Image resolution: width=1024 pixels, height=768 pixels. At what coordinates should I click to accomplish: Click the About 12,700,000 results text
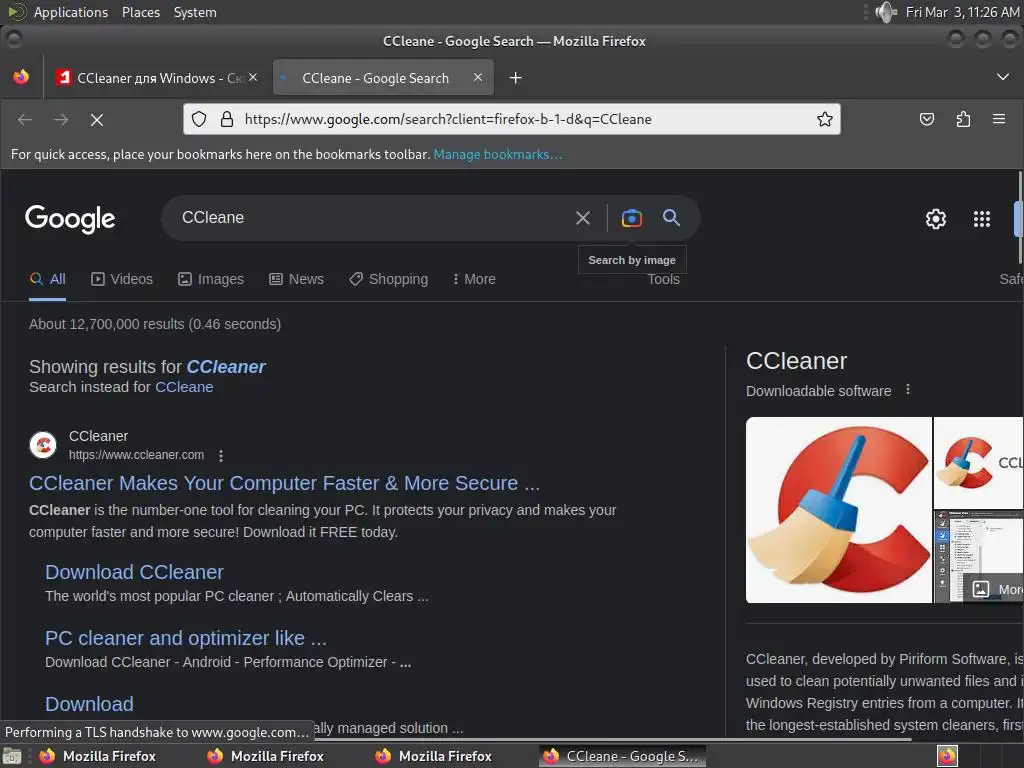pos(155,324)
